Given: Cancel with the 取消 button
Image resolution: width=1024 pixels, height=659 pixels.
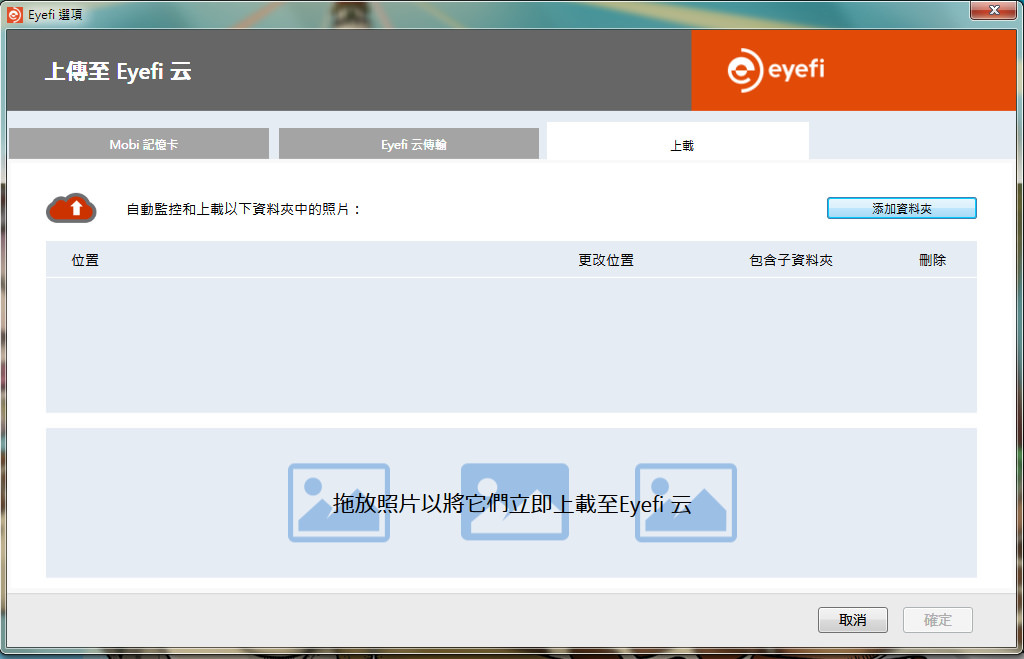Looking at the screenshot, I should [x=852, y=620].
